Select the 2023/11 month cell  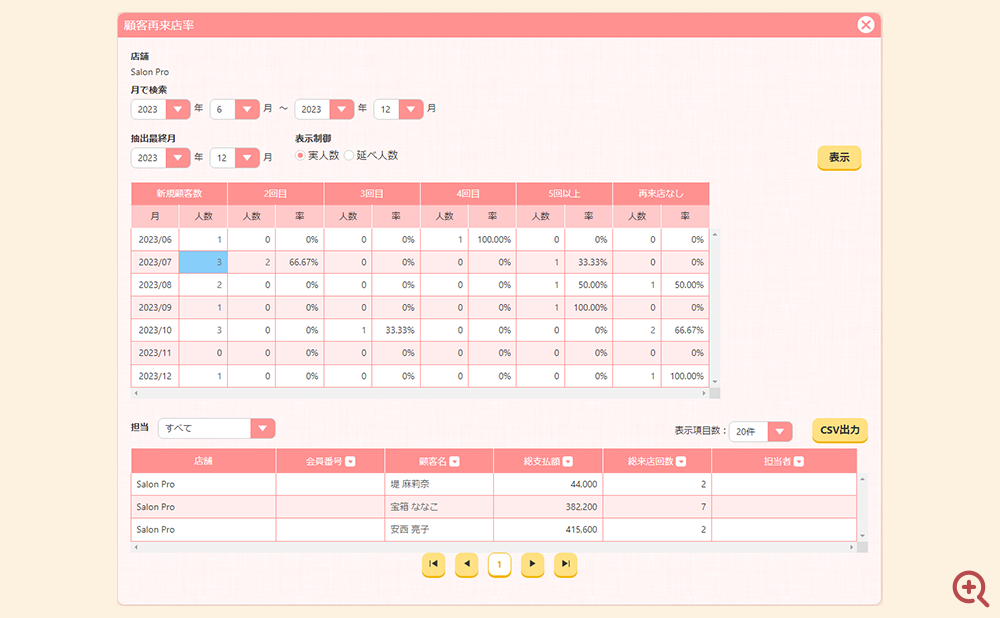[x=155, y=353]
